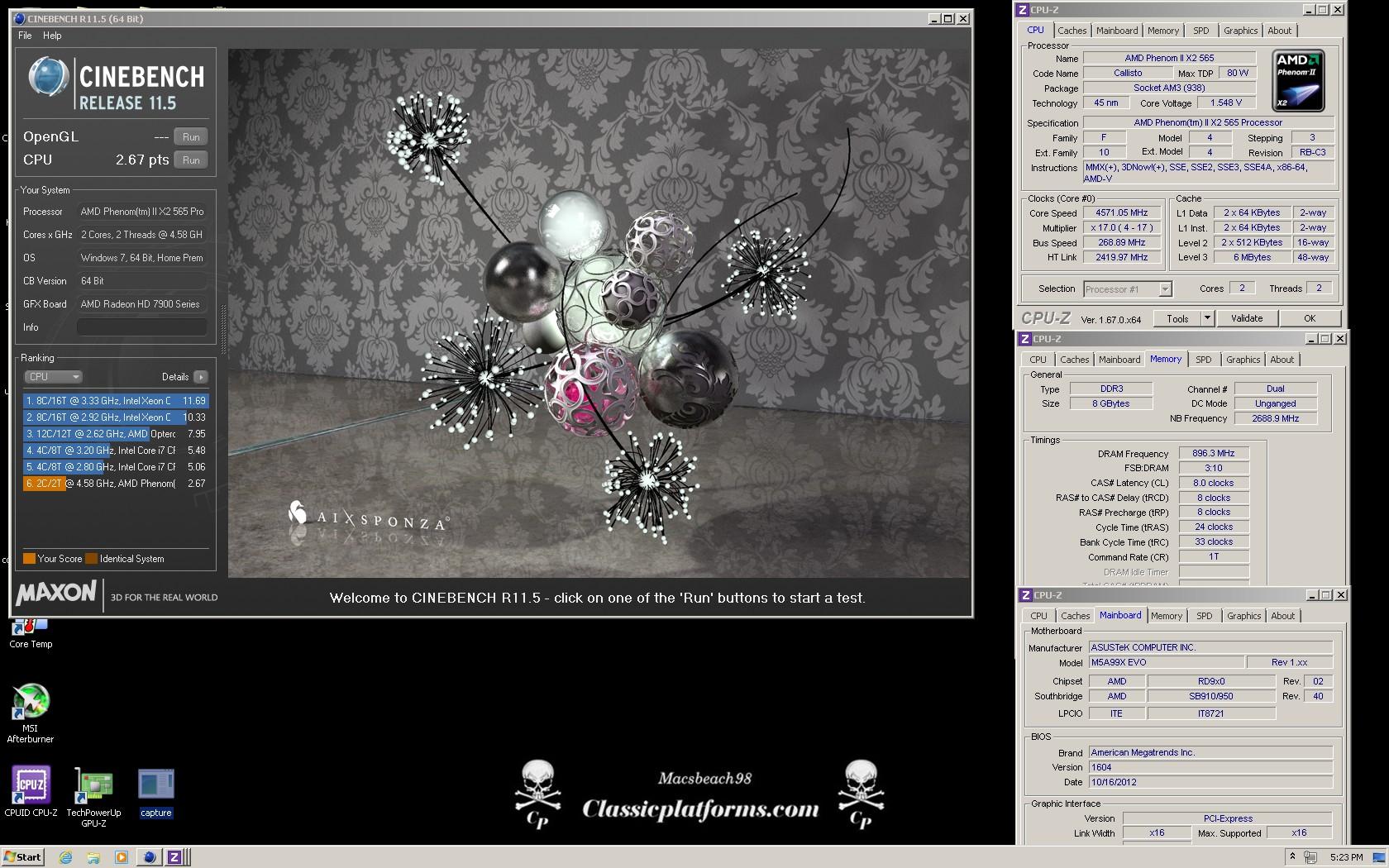Click the Tools button in CPU-Z
Screen dimensions: 1389x868
pos(1177,318)
